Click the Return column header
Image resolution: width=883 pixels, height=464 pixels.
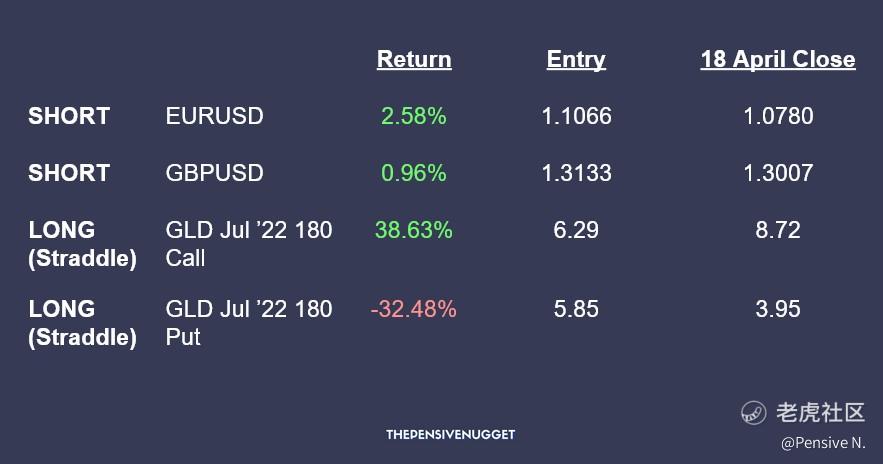pyautogui.click(x=414, y=60)
